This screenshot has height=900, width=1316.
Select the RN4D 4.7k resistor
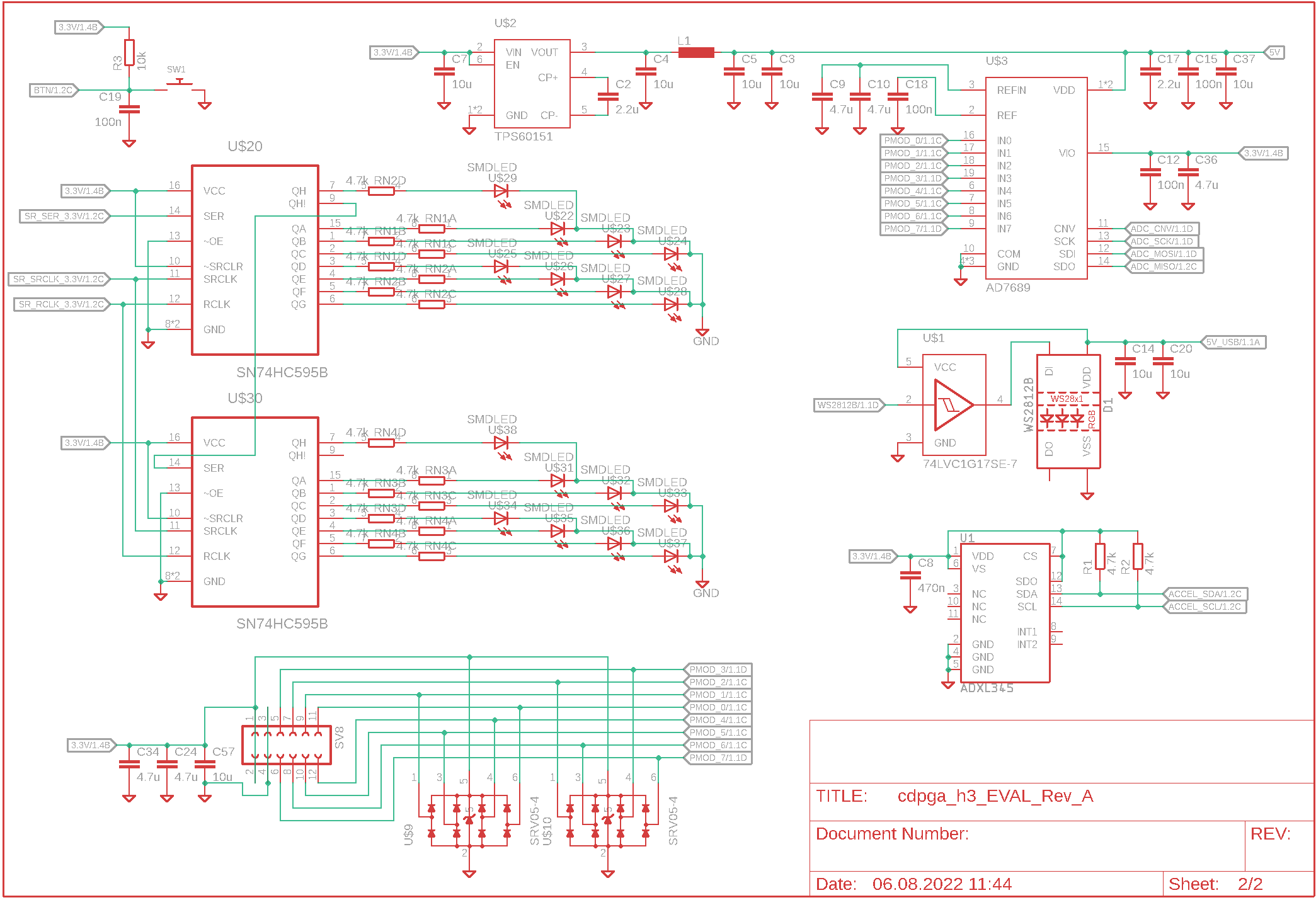click(381, 443)
